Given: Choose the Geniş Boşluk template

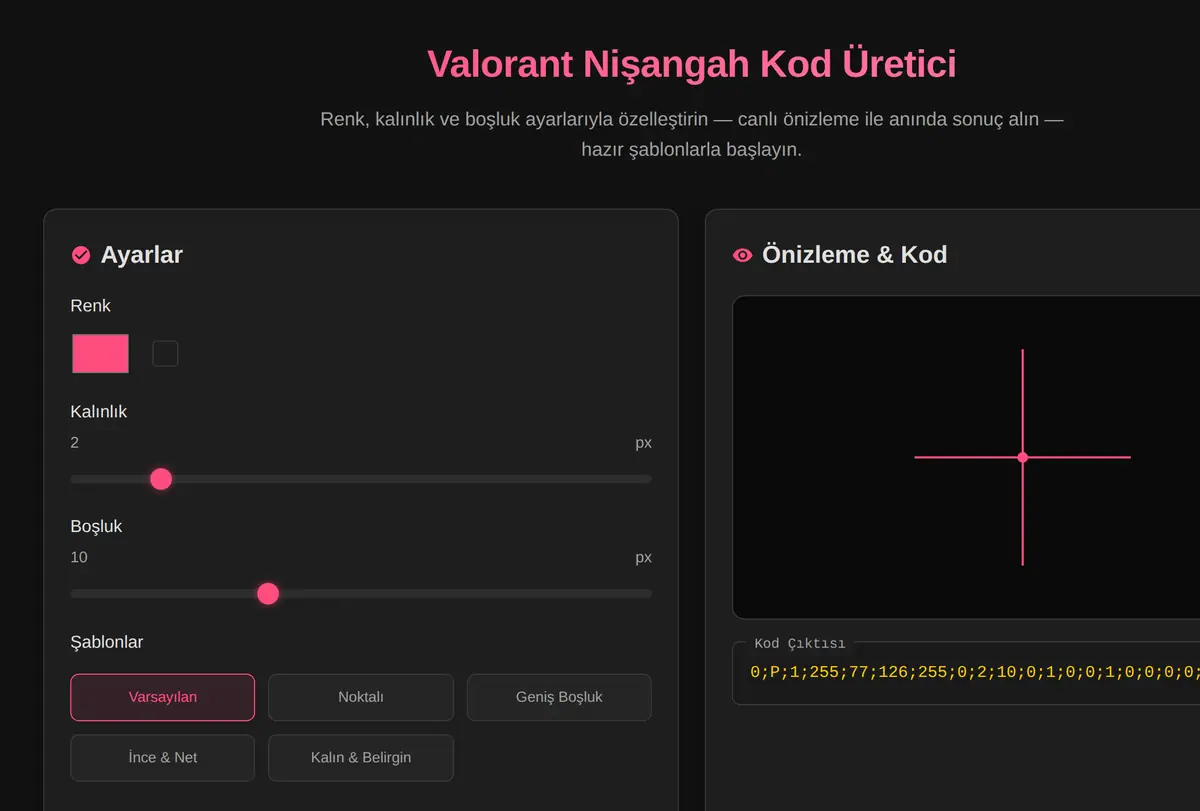Looking at the screenshot, I should (559, 697).
